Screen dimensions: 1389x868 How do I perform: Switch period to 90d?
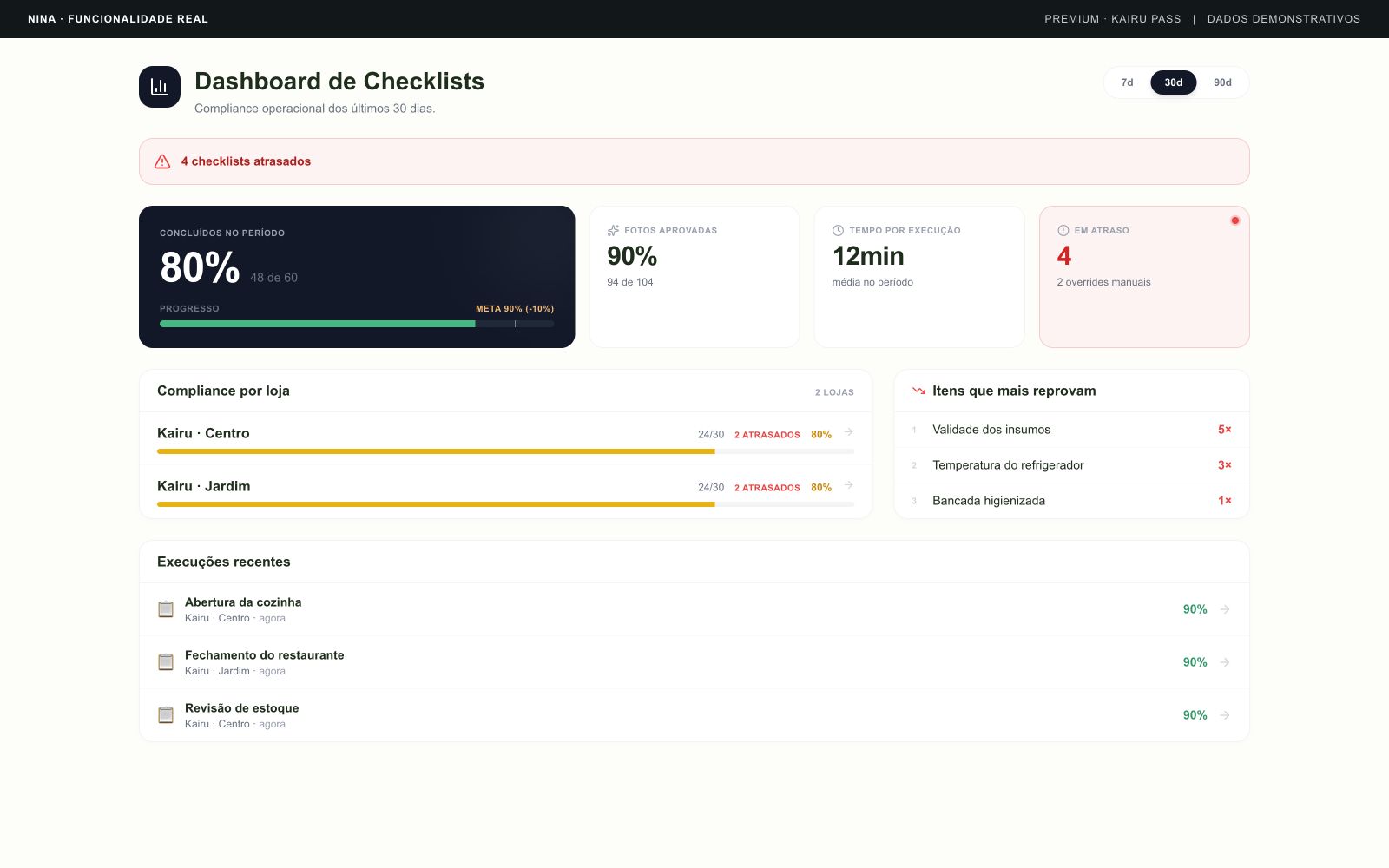coord(1222,82)
